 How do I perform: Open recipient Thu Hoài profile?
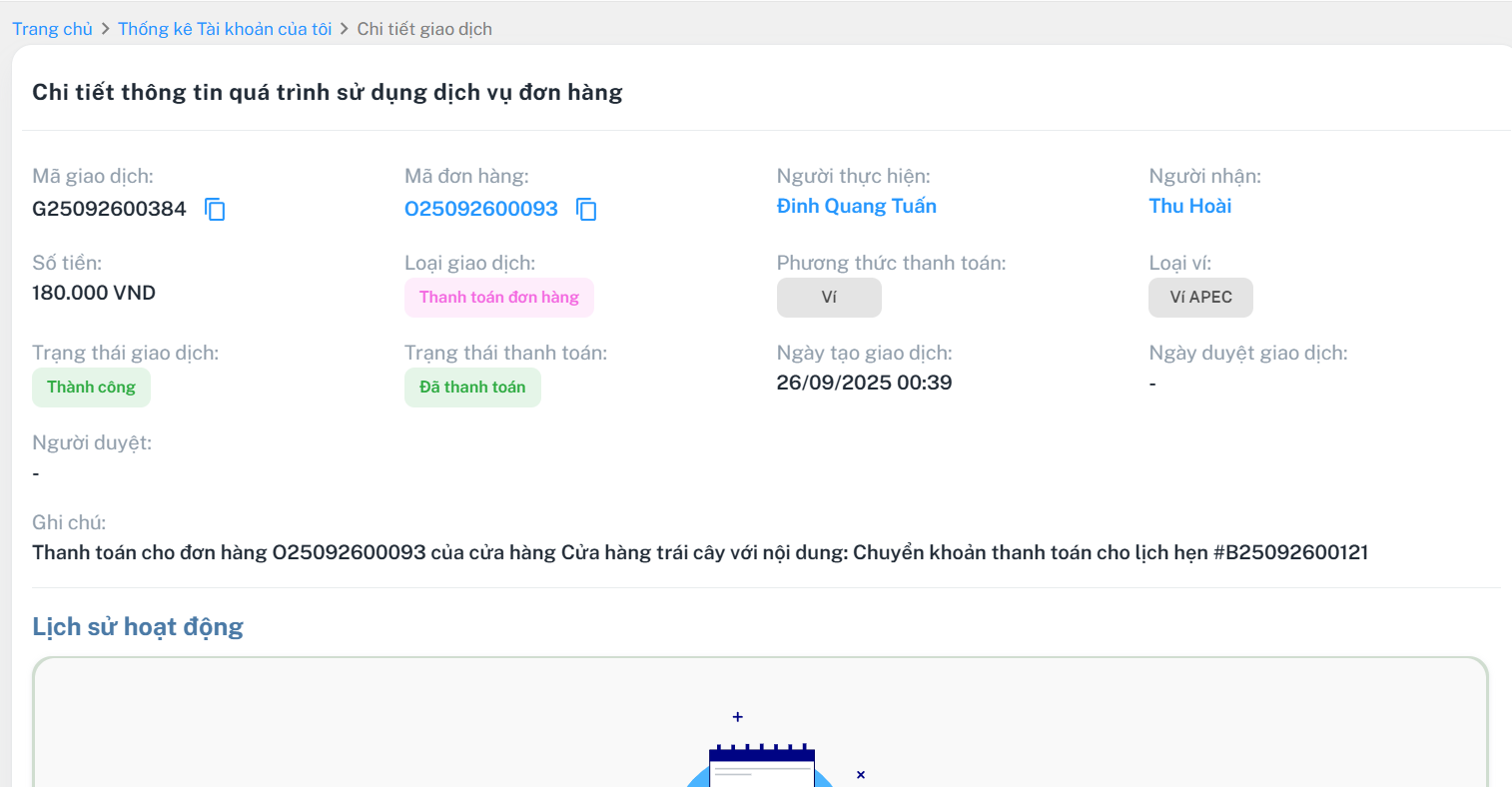click(1189, 206)
